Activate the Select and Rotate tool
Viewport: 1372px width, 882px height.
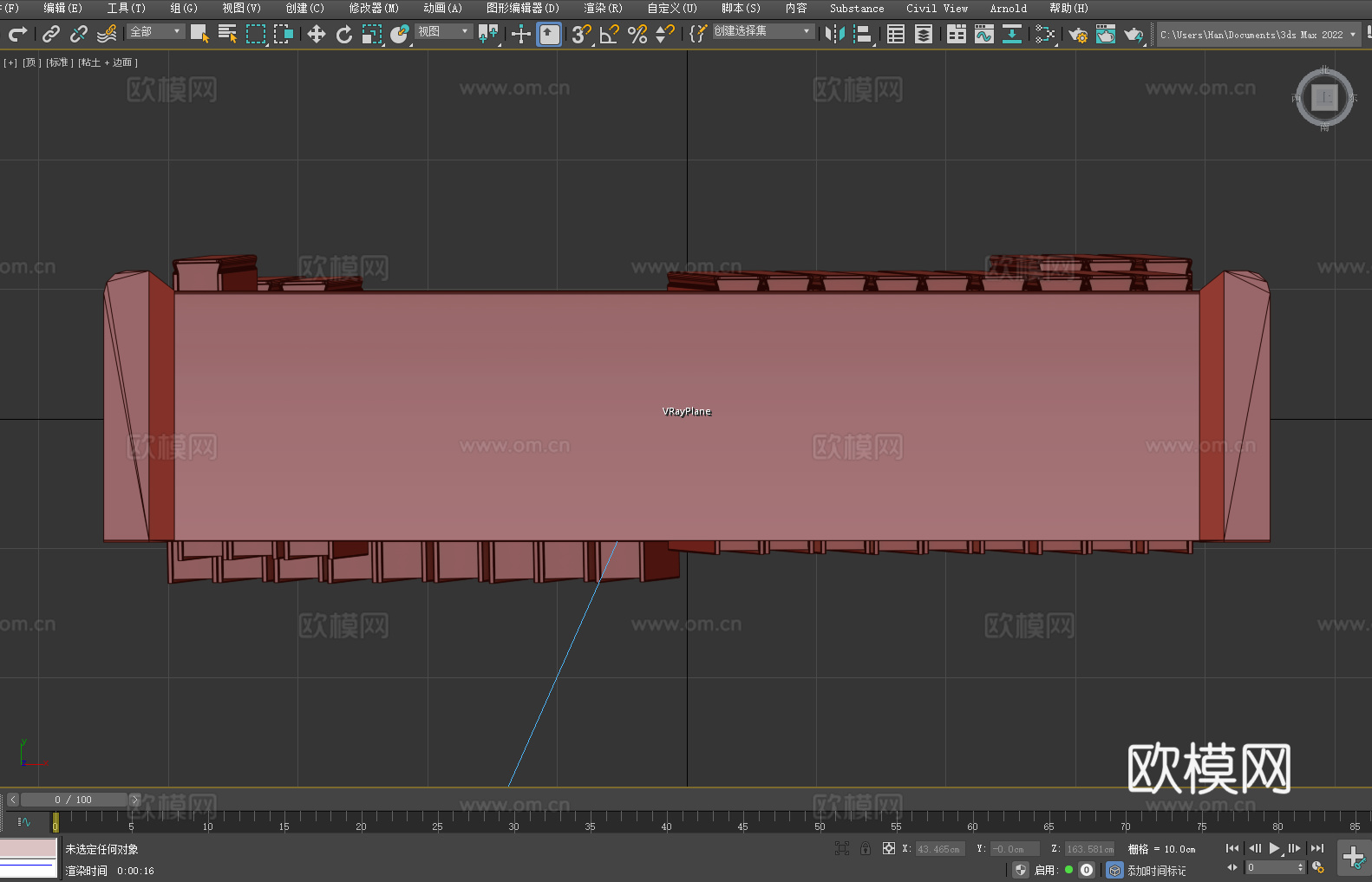pos(344,34)
